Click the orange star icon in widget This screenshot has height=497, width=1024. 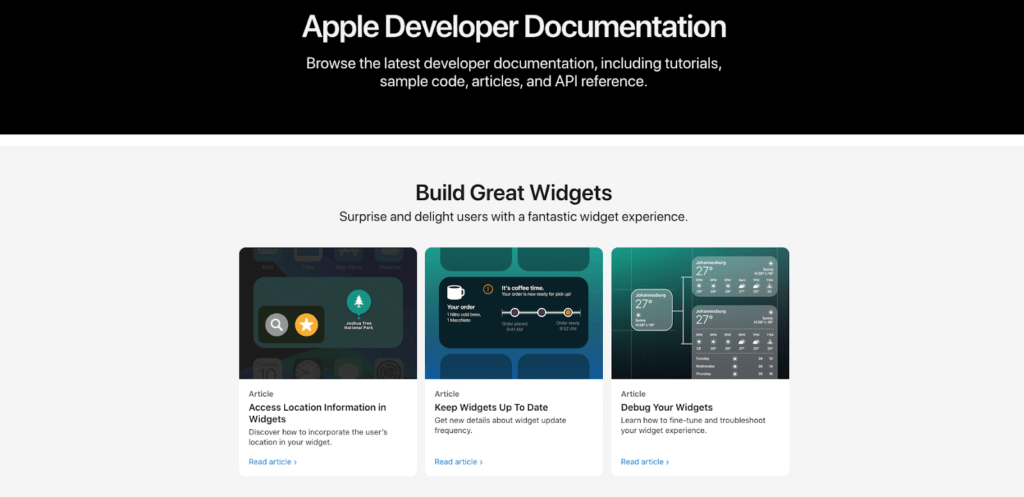(x=306, y=324)
